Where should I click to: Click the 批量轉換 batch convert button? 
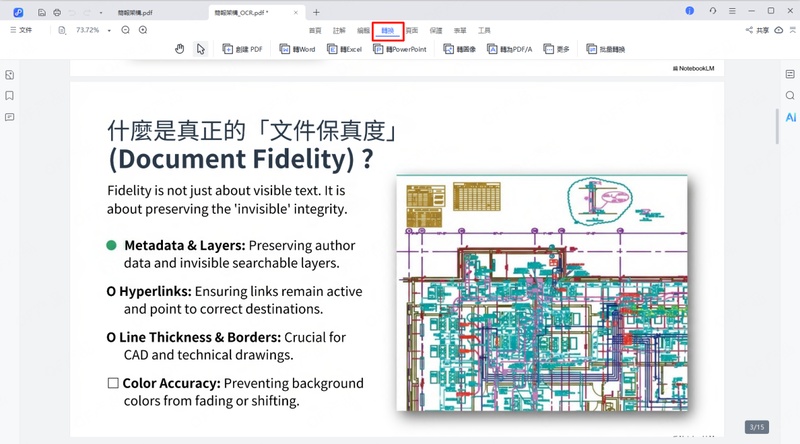click(x=606, y=49)
